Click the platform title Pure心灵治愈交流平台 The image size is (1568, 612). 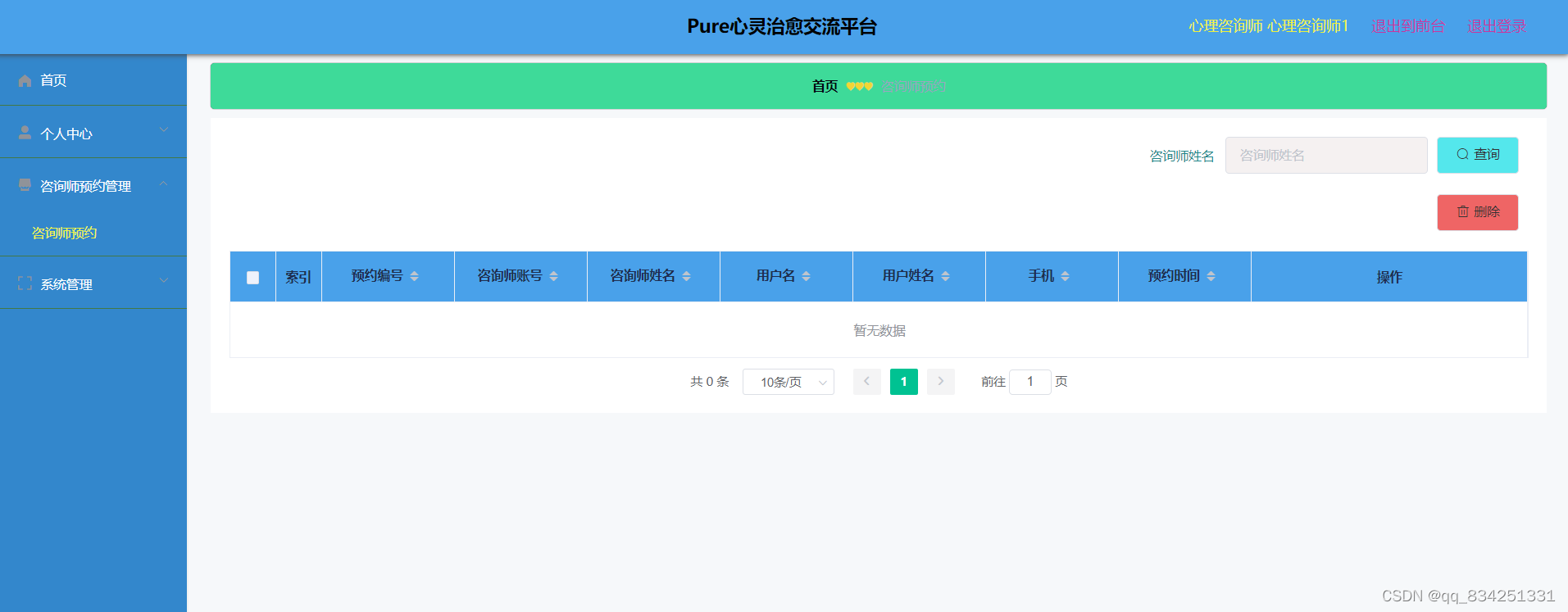click(782, 26)
